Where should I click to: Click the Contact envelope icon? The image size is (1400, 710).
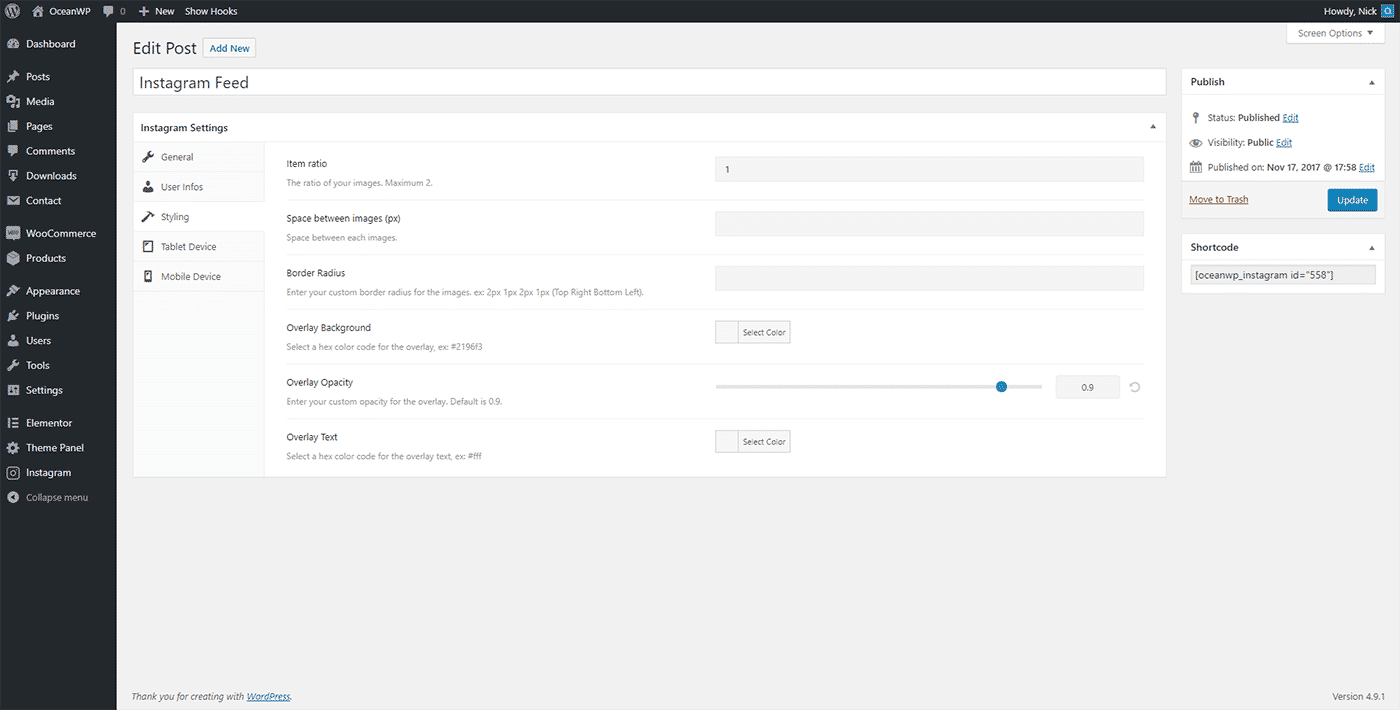click(x=13, y=201)
